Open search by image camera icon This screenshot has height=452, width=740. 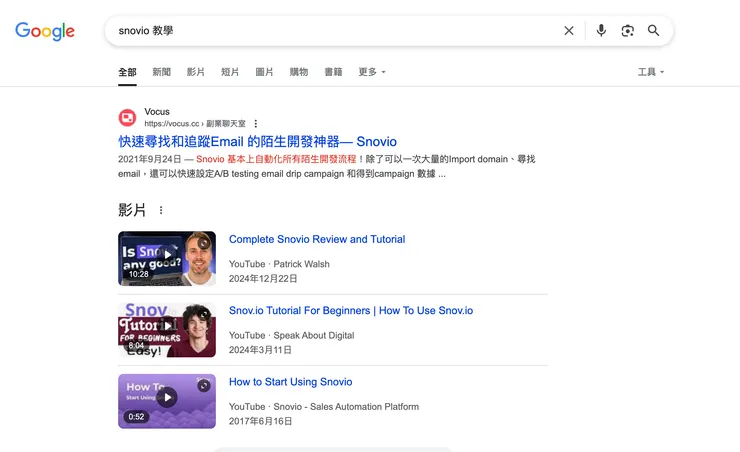(627, 31)
